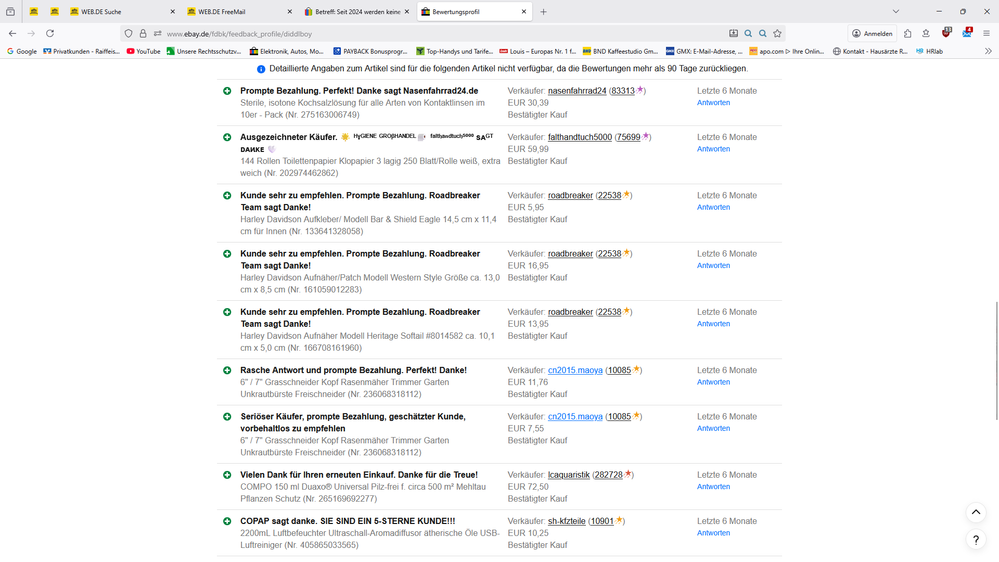Open a new tab with plus button

(543, 11)
